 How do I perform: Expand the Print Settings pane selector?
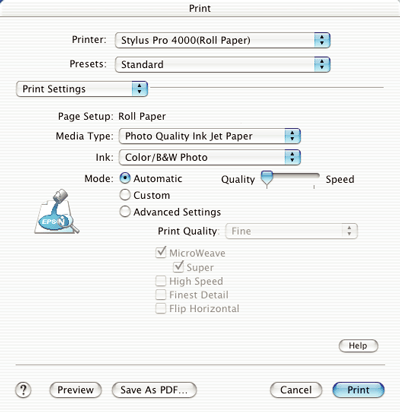(82, 89)
